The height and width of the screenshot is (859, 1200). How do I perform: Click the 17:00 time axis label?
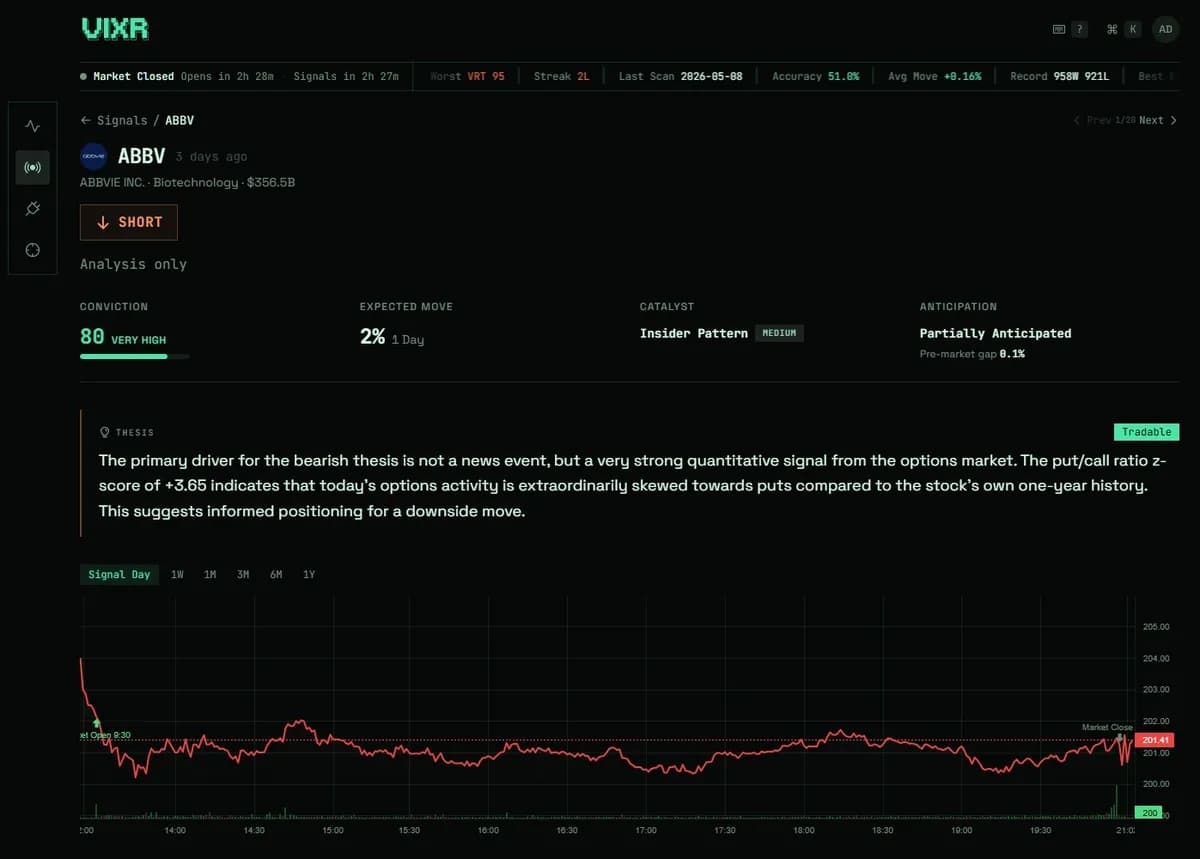[645, 830]
